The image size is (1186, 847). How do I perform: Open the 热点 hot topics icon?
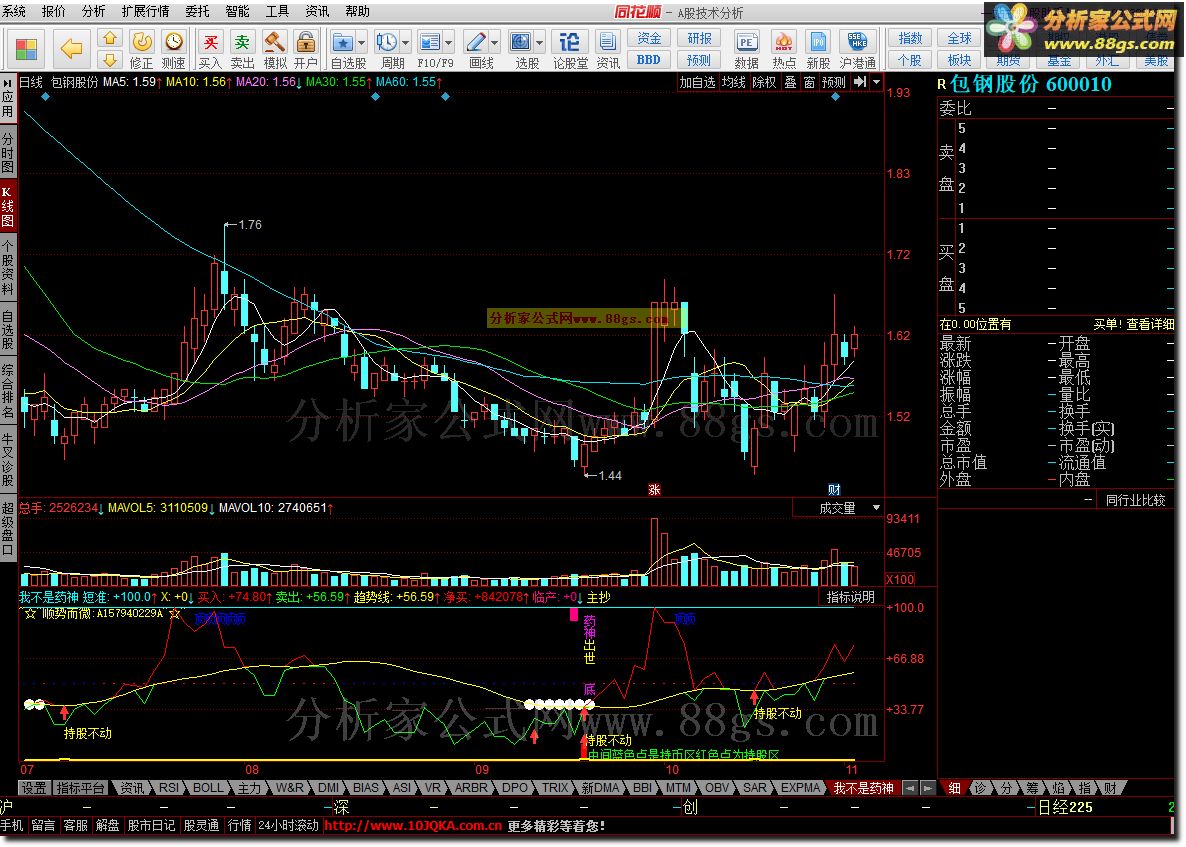pos(784,49)
